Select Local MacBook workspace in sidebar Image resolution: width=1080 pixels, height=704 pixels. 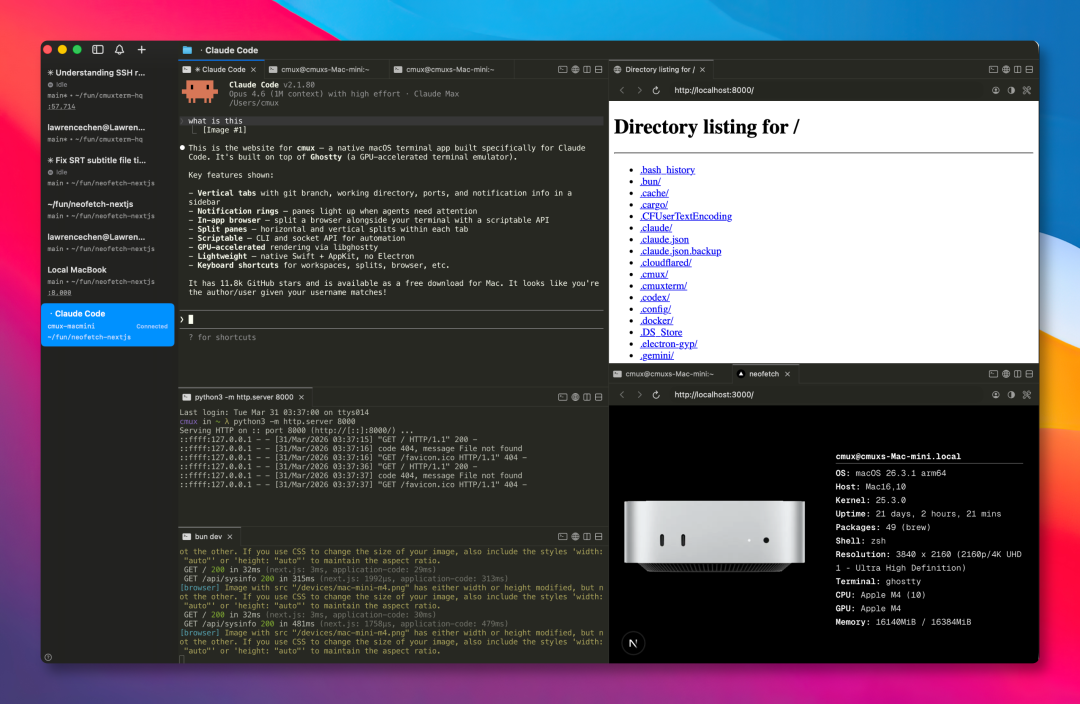tap(107, 280)
